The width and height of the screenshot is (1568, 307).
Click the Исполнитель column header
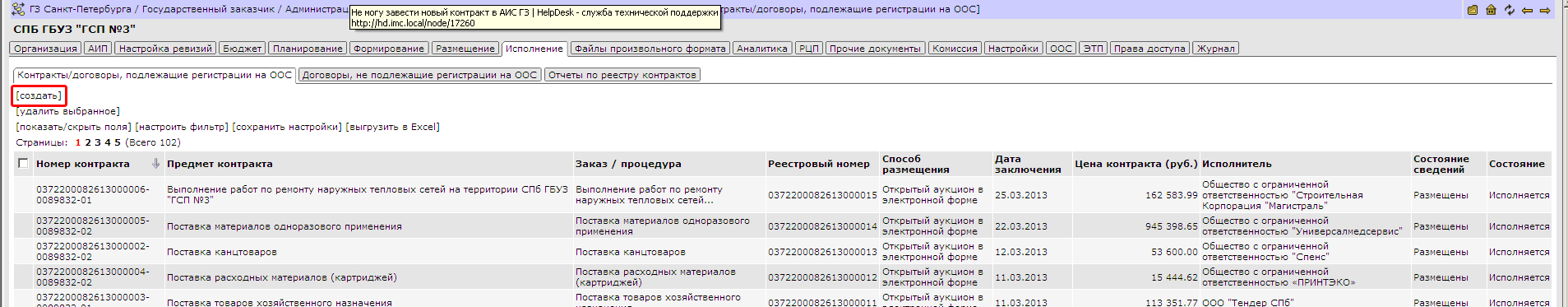click(x=1237, y=164)
